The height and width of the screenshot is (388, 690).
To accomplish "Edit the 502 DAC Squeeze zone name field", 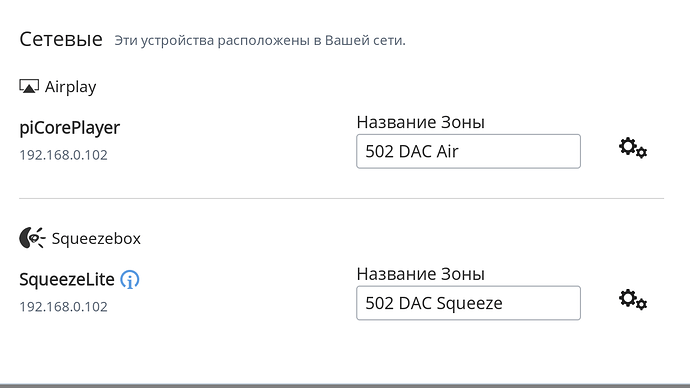I will (468, 303).
